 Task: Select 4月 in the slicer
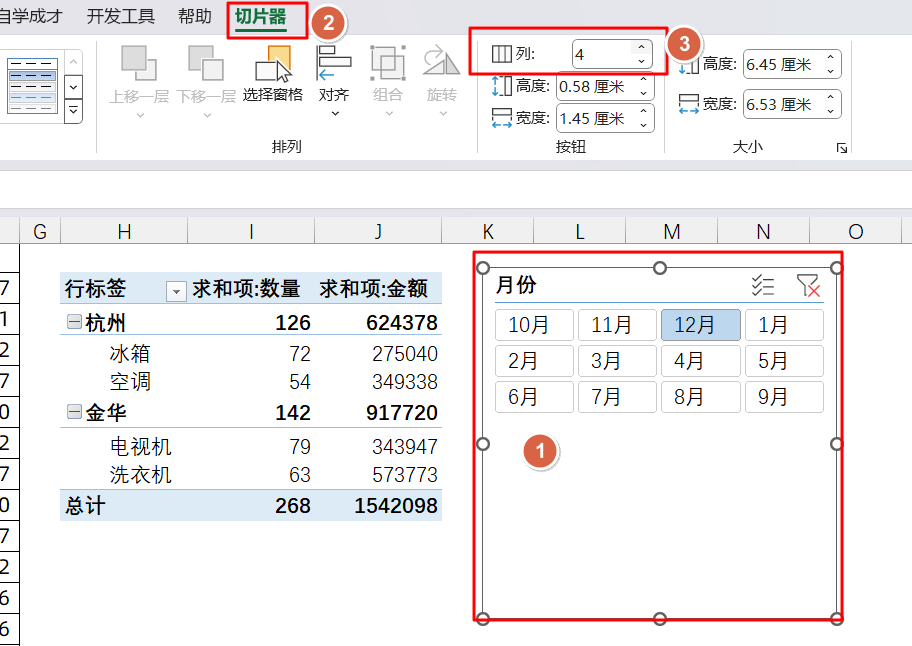pyautogui.click(x=701, y=361)
